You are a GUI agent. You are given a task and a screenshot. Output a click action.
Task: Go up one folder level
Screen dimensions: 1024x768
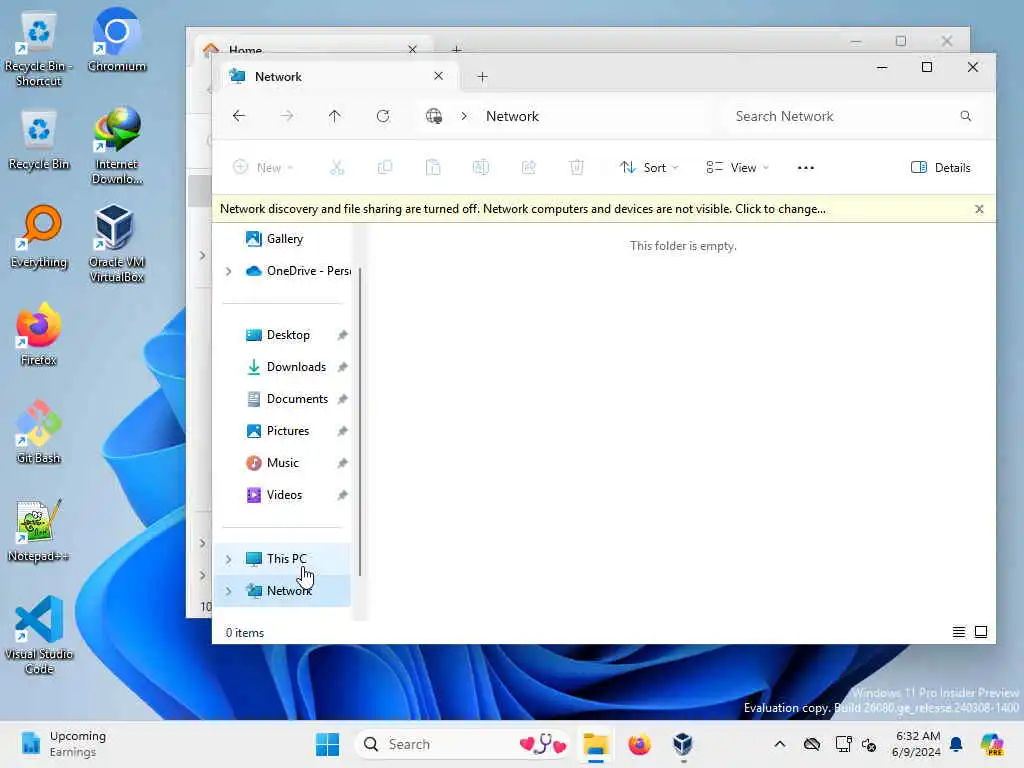click(334, 116)
